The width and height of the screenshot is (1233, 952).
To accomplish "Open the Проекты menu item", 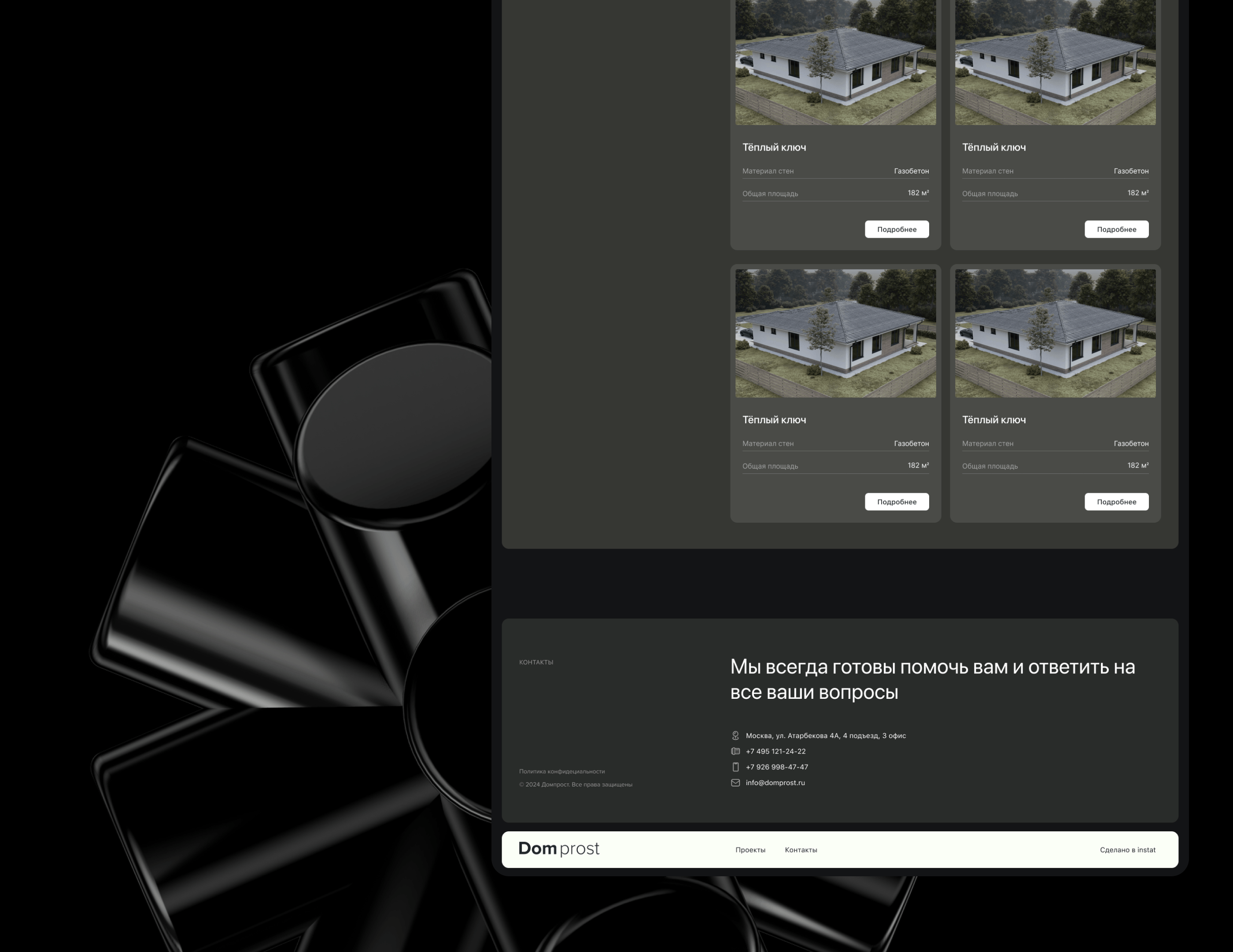I will pyautogui.click(x=750, y=850).
